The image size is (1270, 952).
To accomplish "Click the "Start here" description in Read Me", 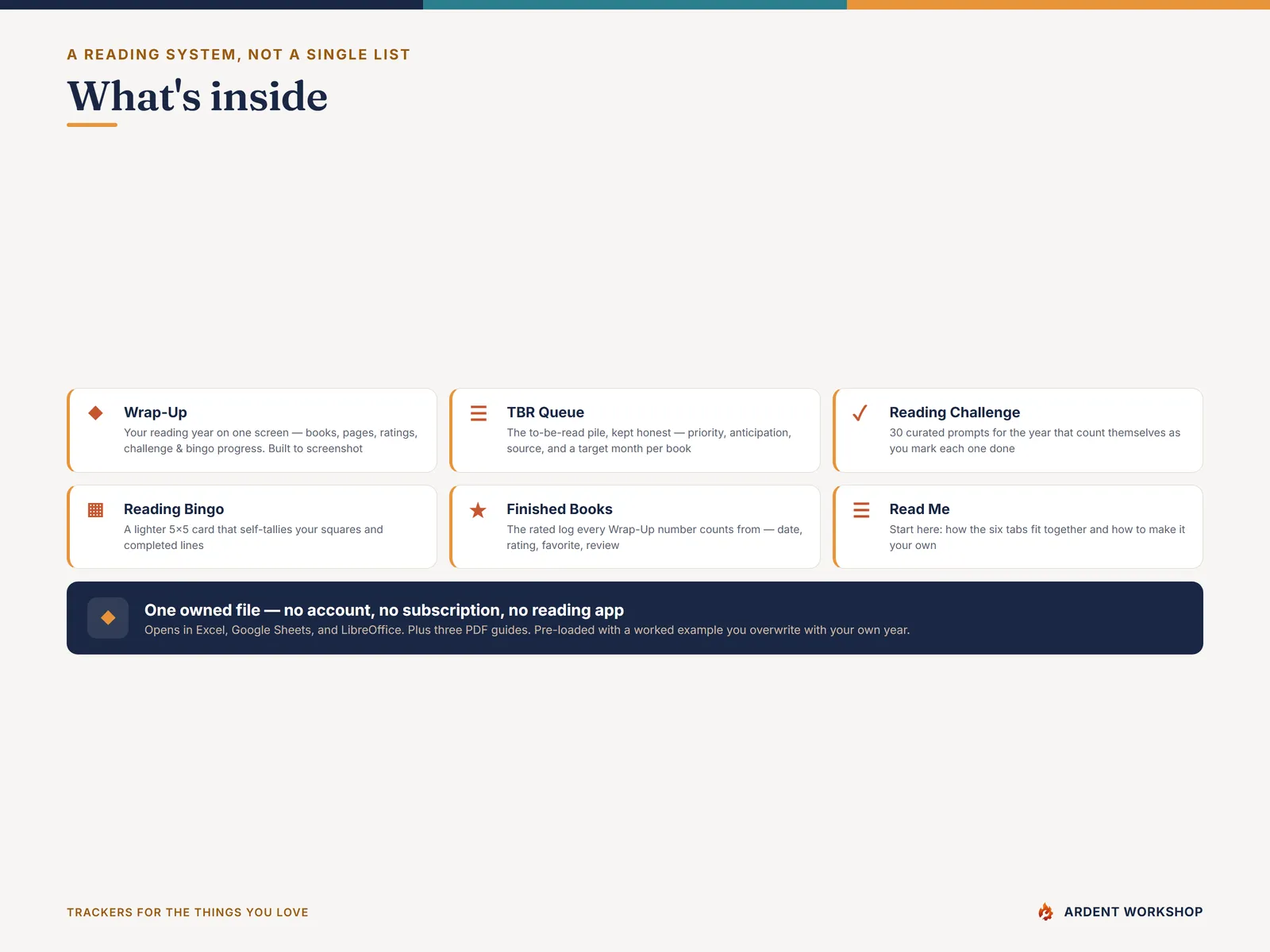I will (x=1037, y=537).
